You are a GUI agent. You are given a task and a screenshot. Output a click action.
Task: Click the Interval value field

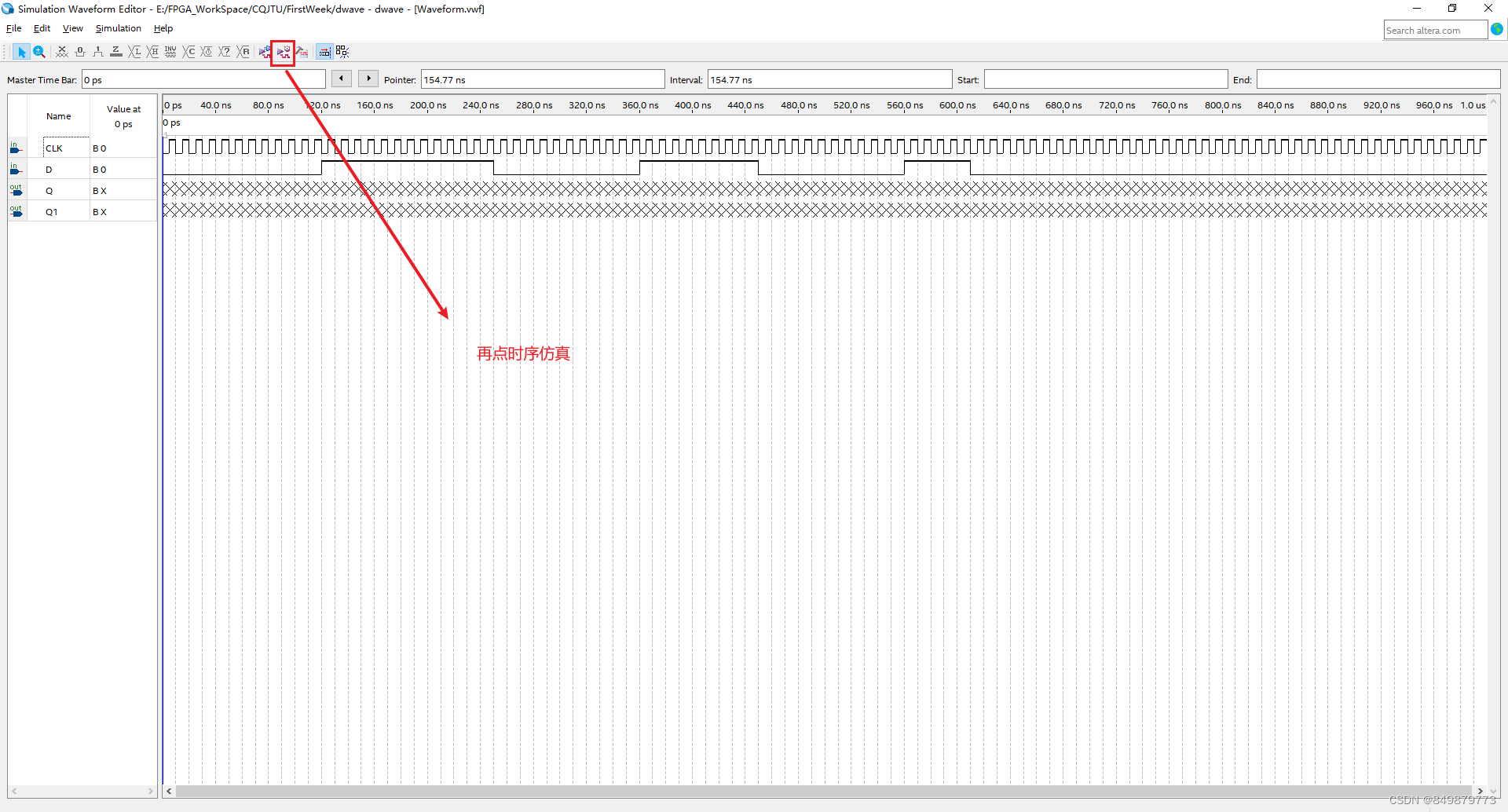(830, 79)
